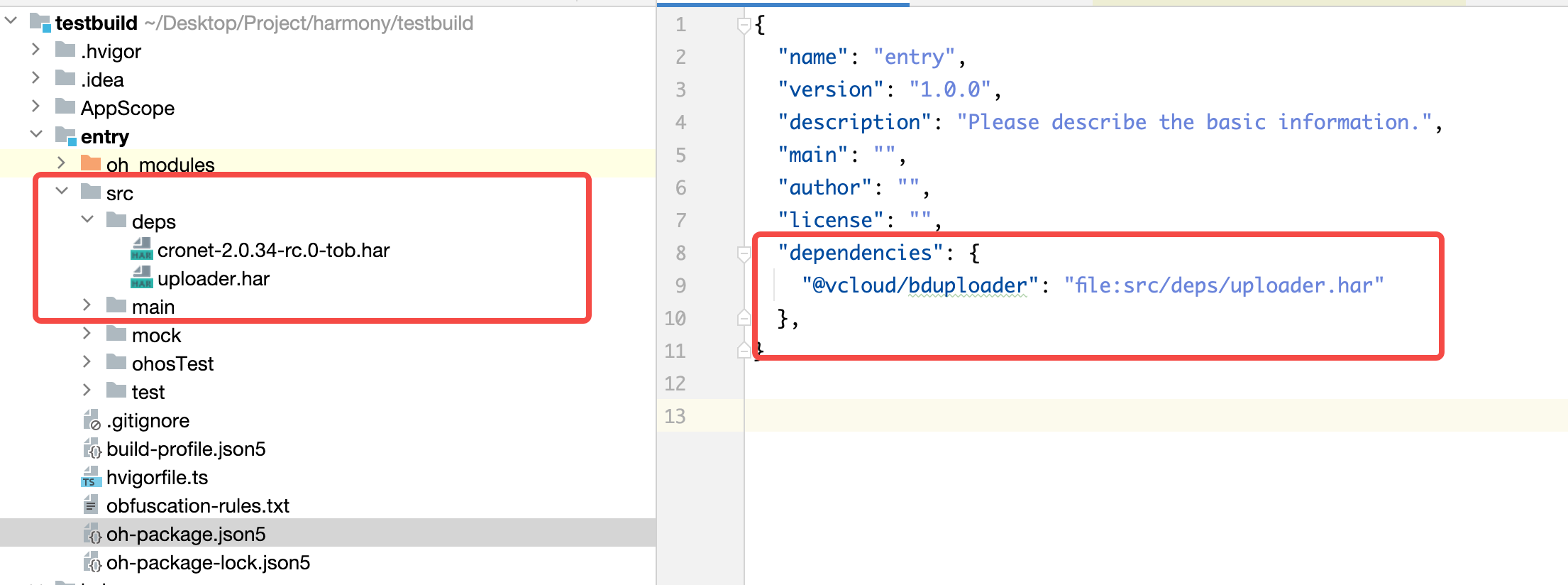Click the deps folder icon
The height and width of the screenshot is (585, 1568).
pyautogui.click(x=116, y=220)
